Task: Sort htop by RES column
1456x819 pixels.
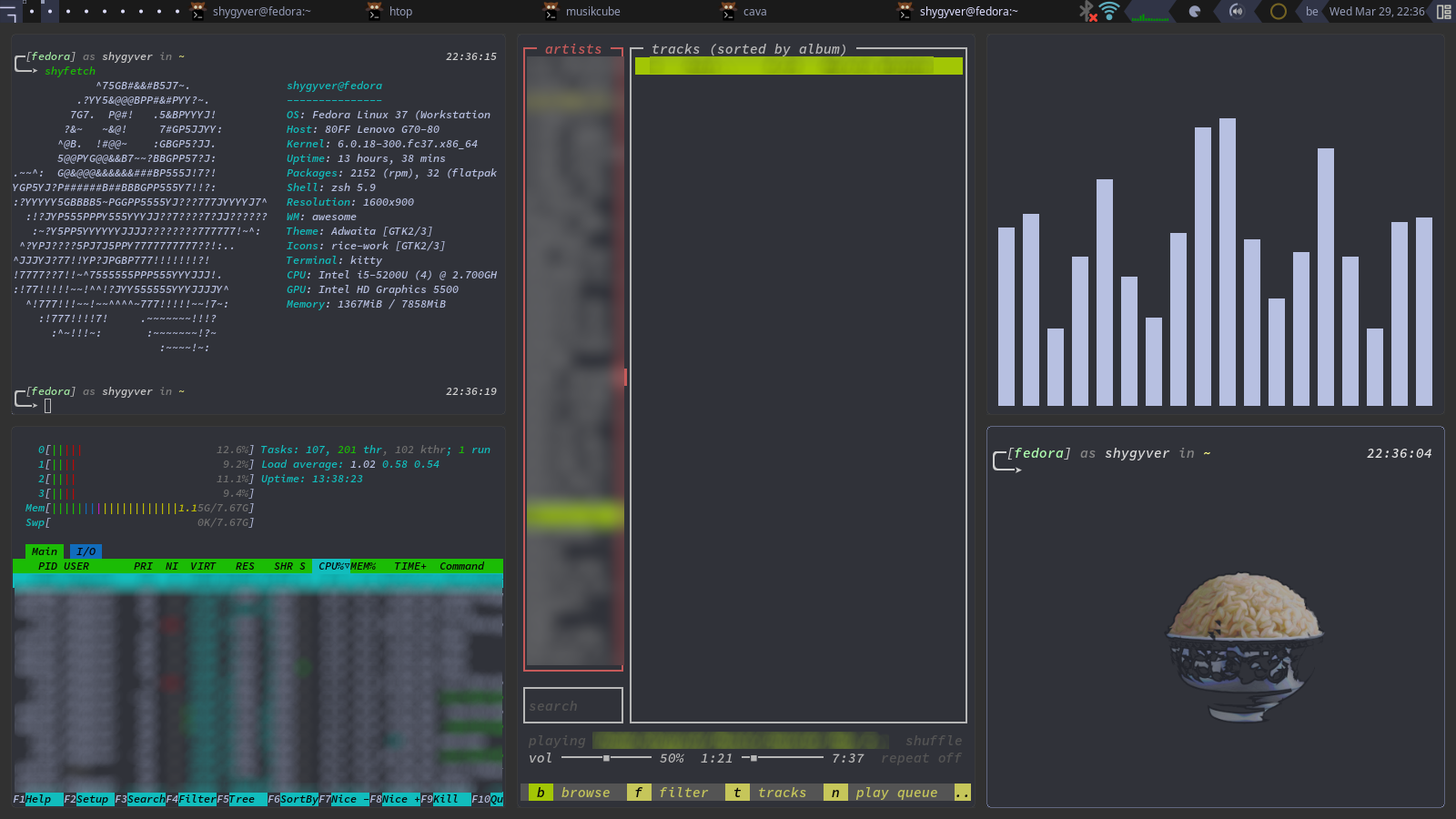Action: (245, 566)
